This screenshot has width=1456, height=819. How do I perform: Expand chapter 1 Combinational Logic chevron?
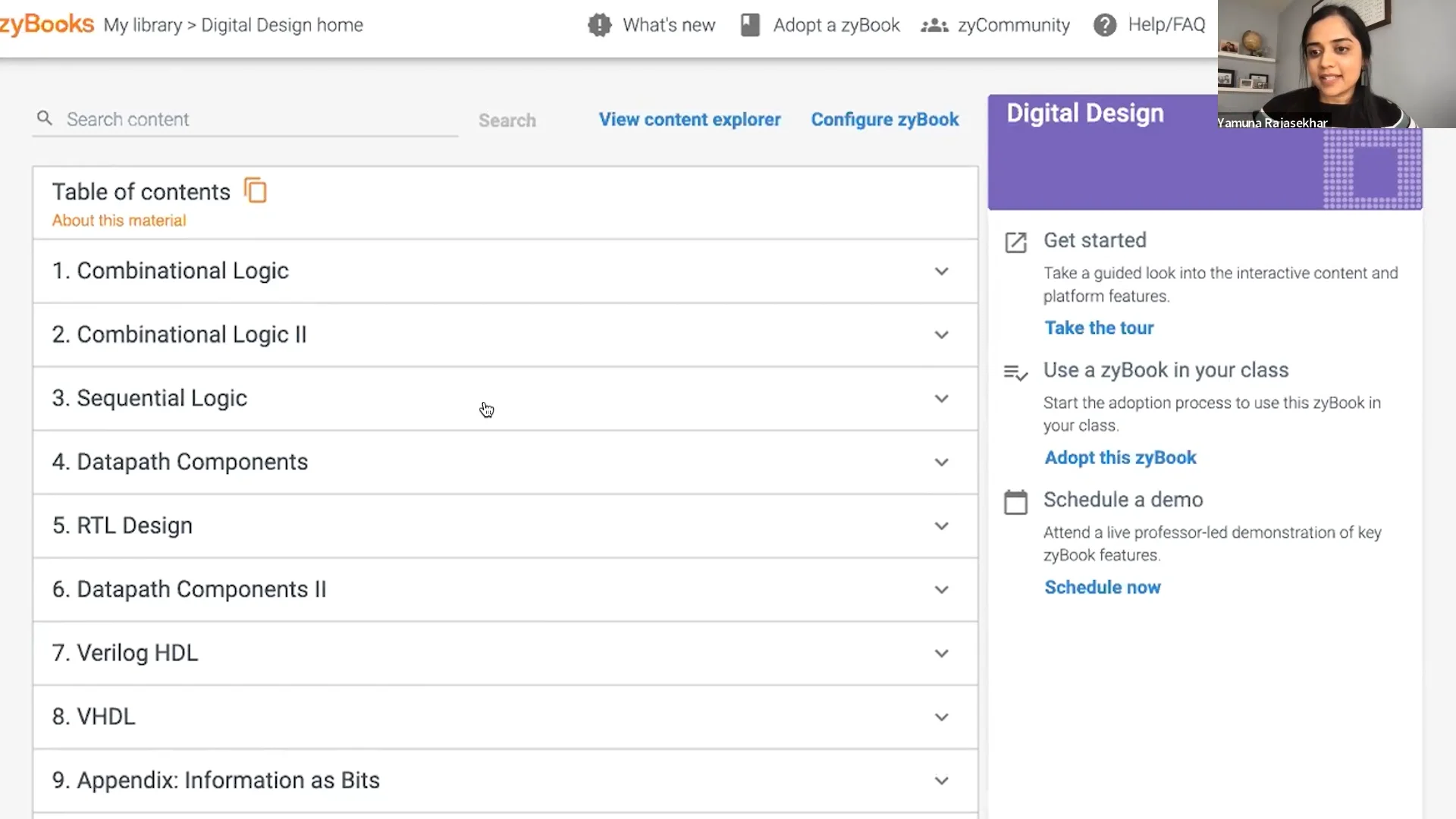[941, 271]
